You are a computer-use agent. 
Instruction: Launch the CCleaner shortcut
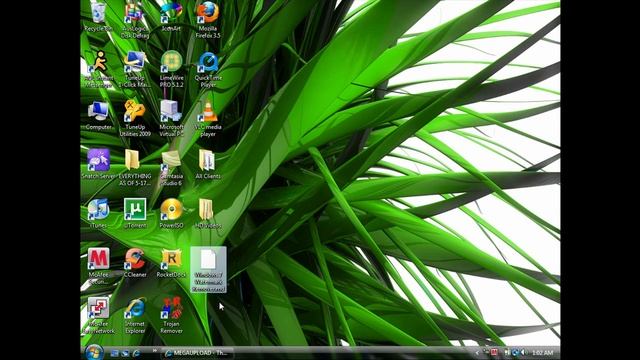(135, 262)
